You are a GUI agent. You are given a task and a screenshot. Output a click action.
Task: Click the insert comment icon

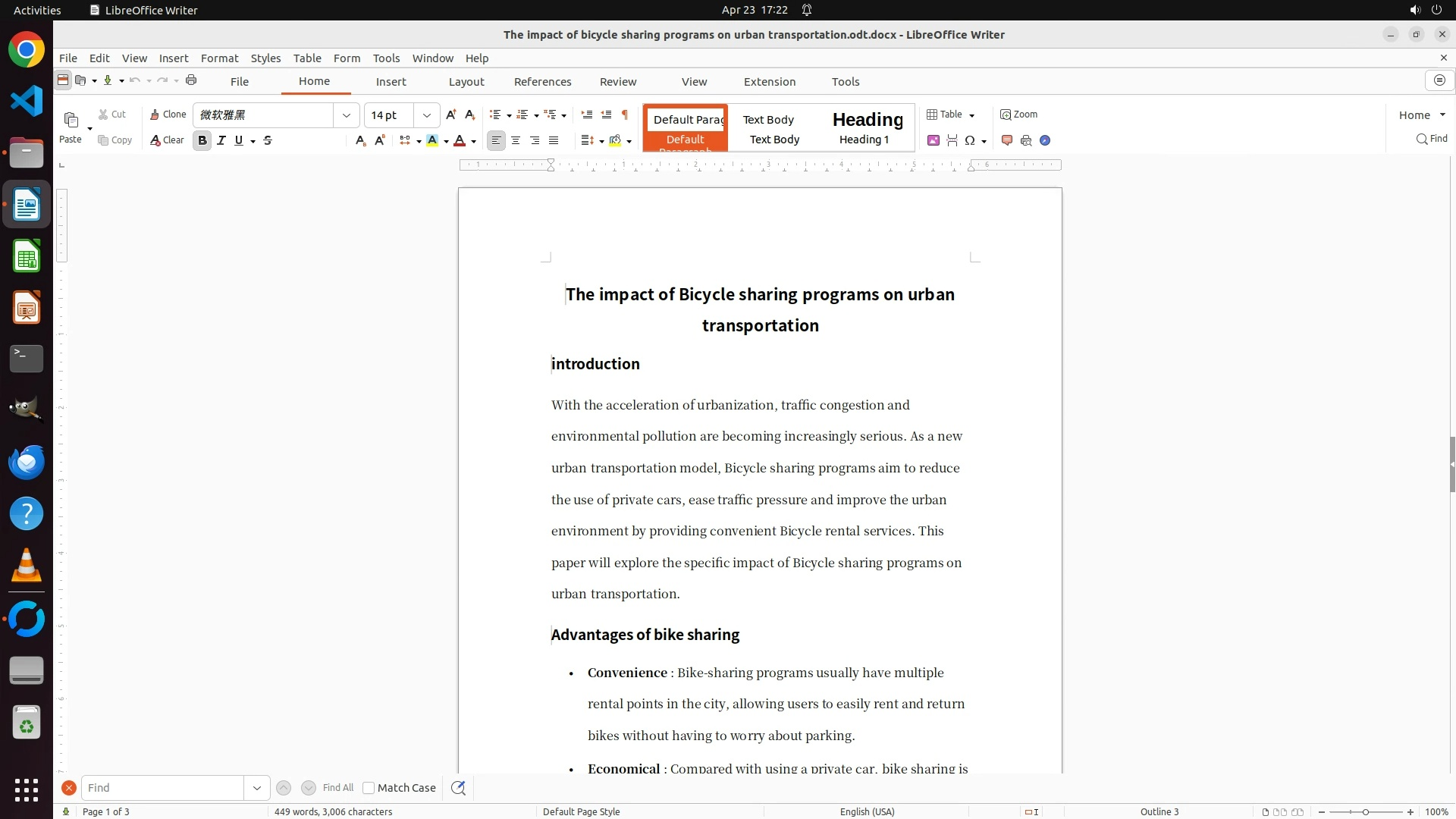click(x=1007, y=140)
